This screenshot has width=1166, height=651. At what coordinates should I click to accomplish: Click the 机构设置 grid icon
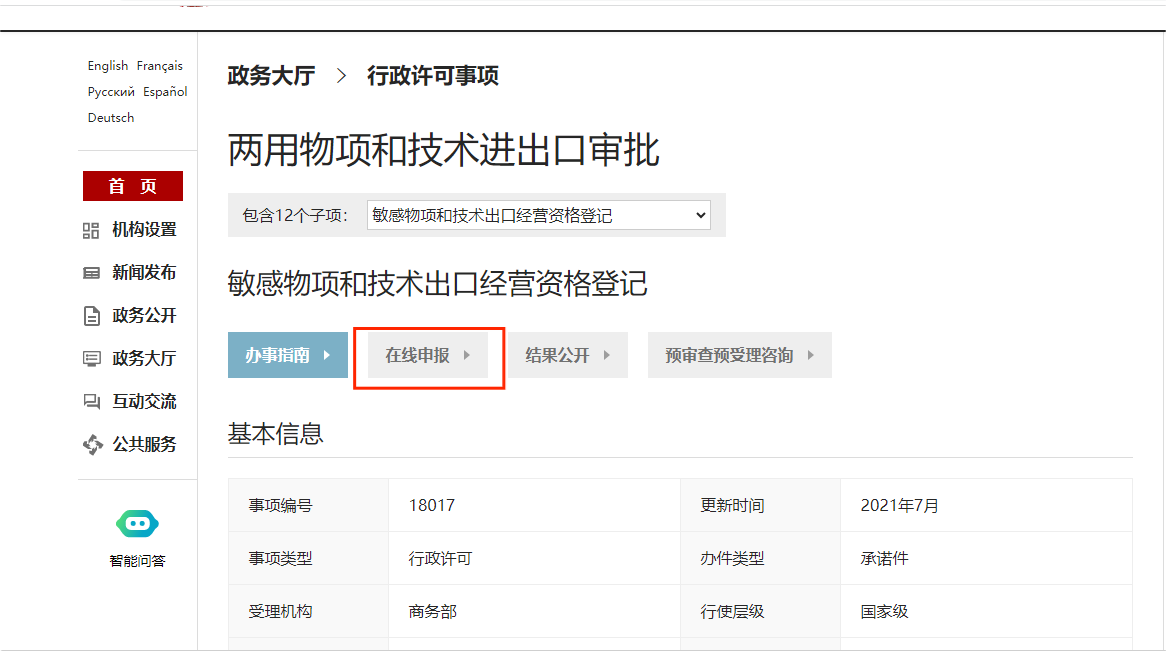pos(91,230)
